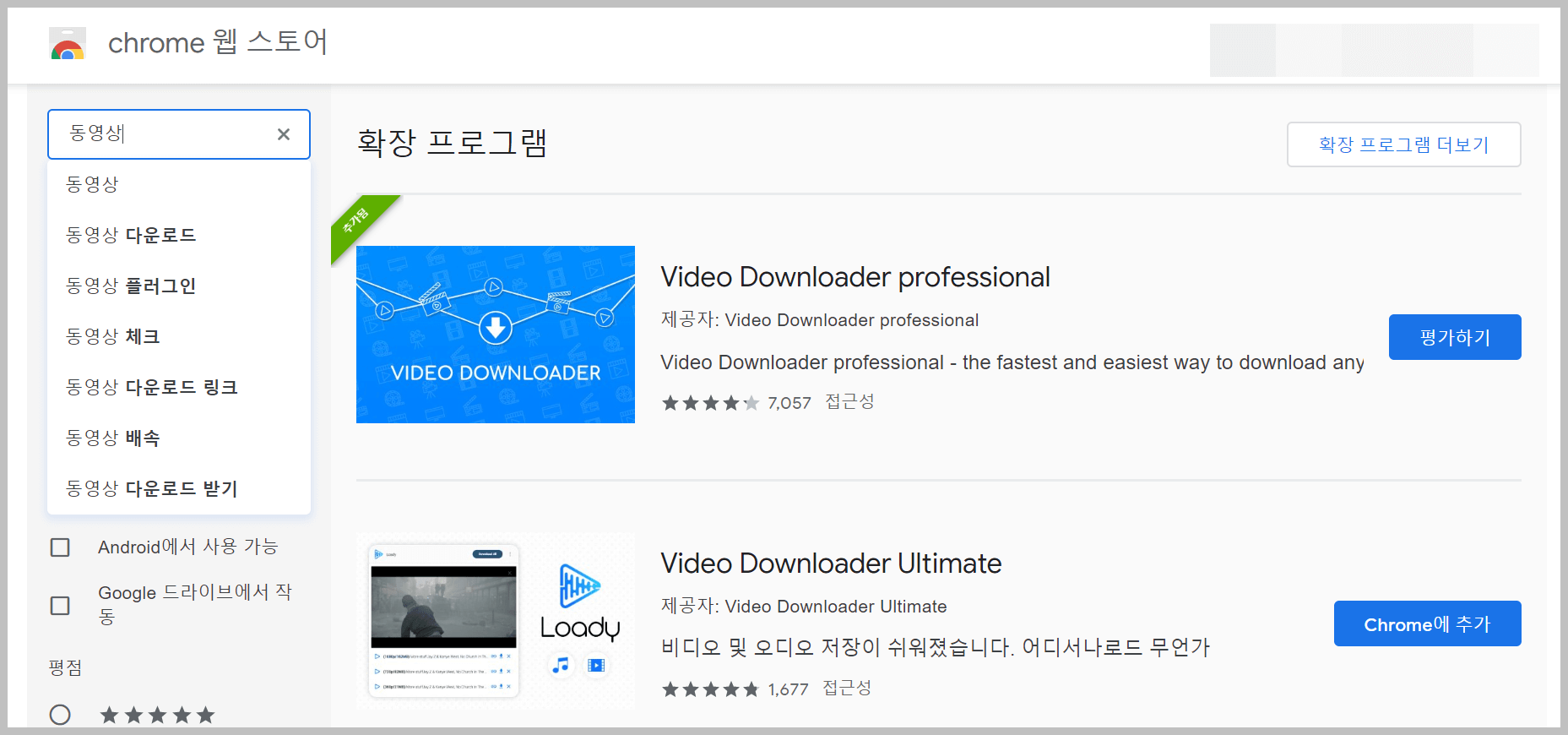Select the suggestion 동영상 다운로드

(179, 235)
